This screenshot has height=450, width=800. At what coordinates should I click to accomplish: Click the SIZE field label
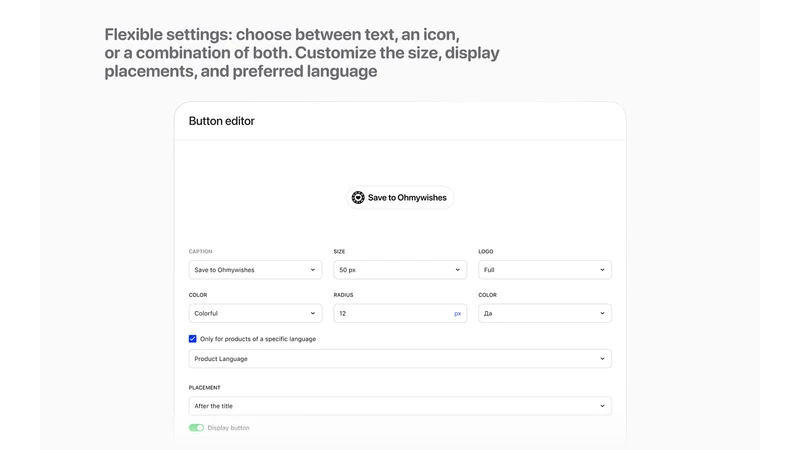[x=339, y=252]
